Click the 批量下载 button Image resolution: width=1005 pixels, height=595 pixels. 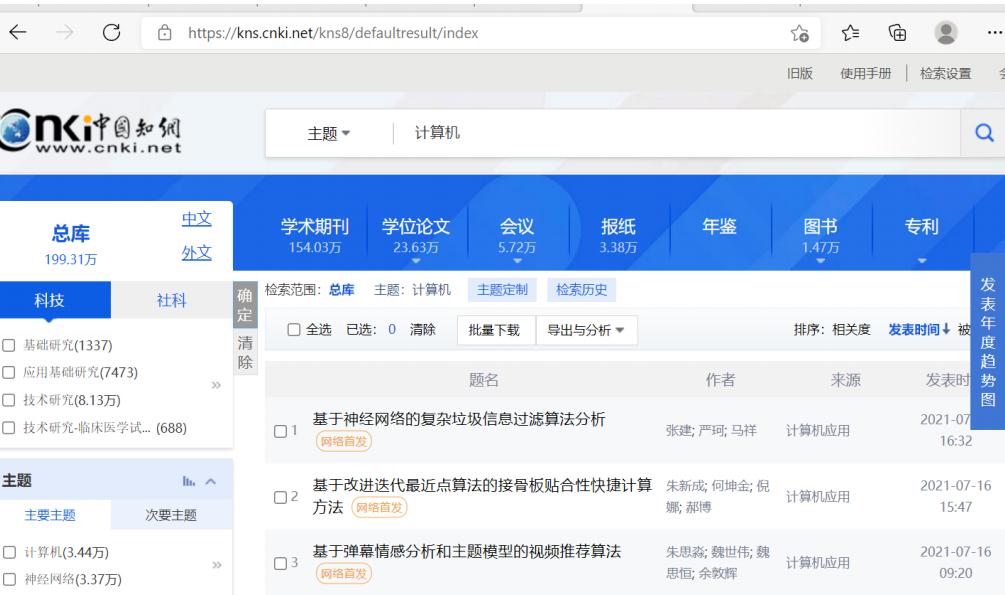coord(494,329)
